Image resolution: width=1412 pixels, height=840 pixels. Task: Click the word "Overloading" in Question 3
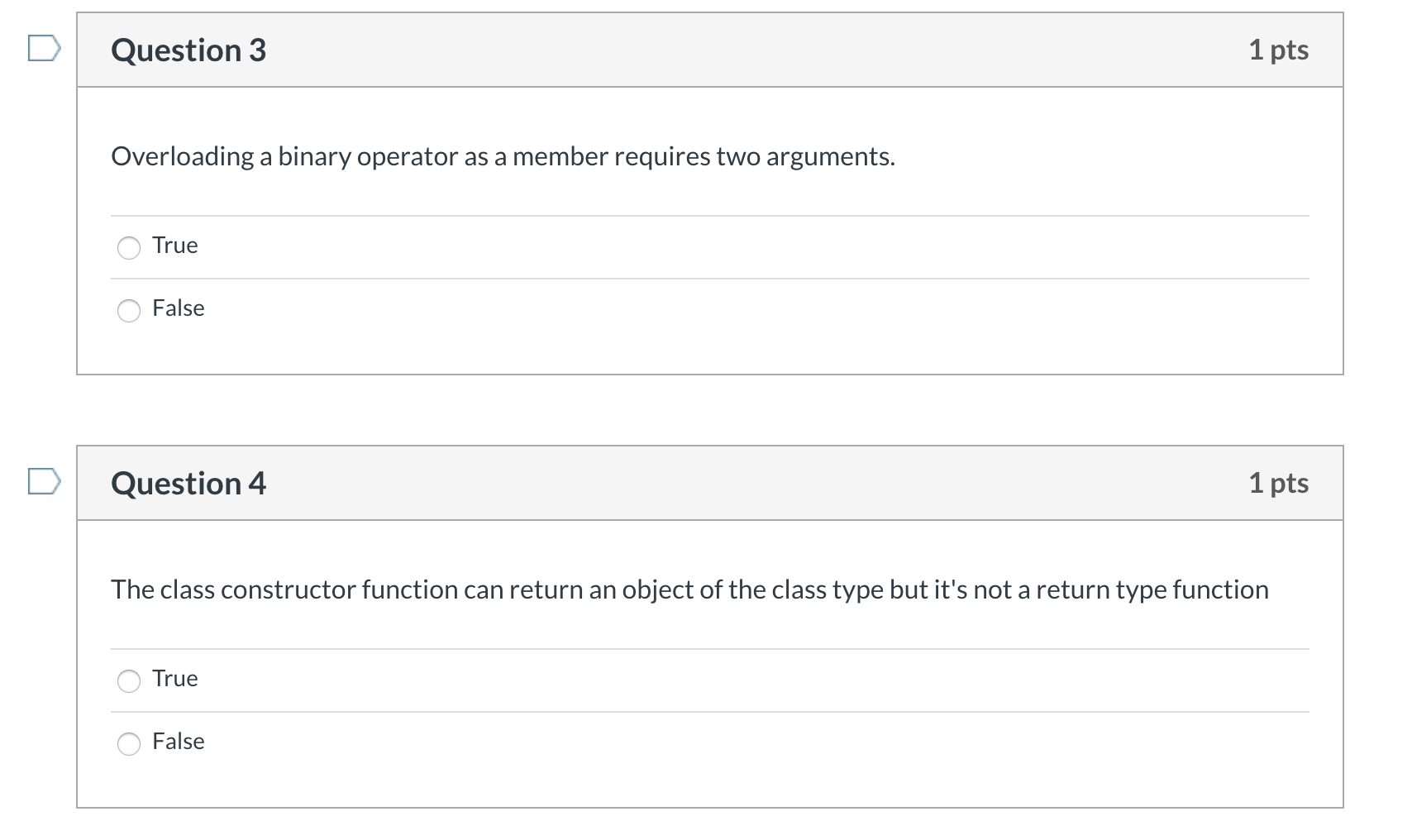pyautogui.click(x=183, y=157)
